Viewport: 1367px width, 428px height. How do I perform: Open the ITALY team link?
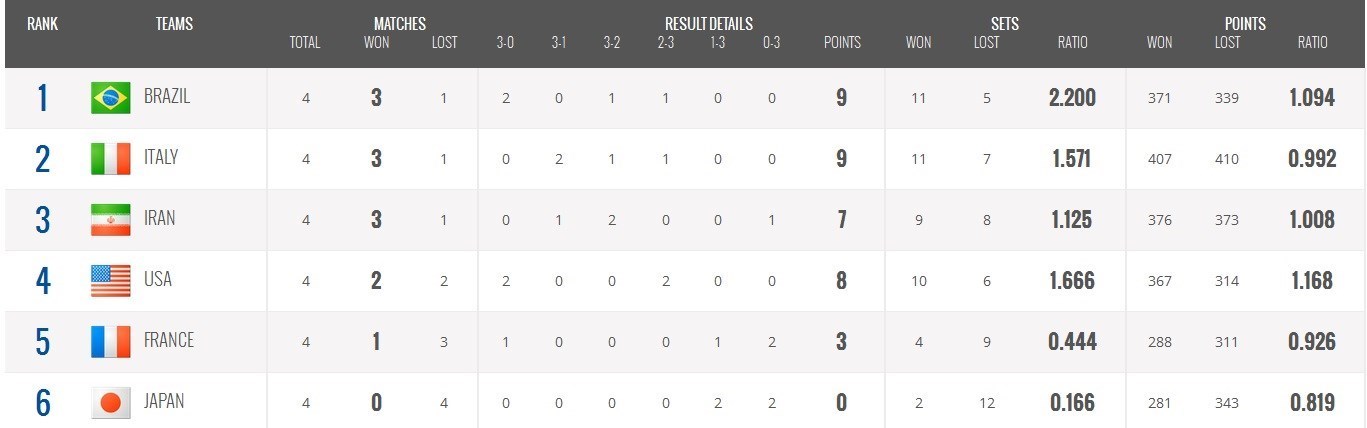161,157
